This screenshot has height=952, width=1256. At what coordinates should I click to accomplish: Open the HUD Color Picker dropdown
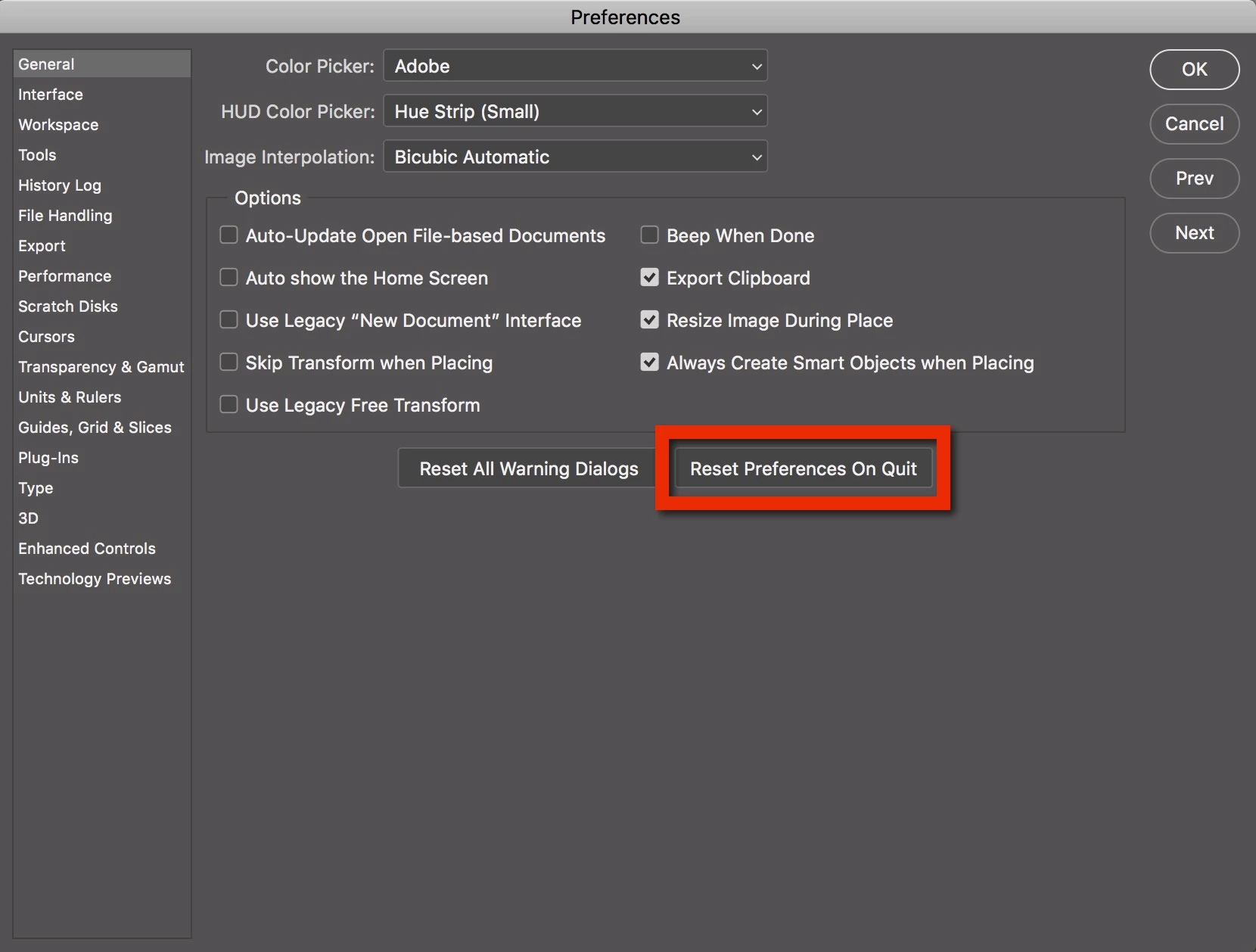point(575,111)
